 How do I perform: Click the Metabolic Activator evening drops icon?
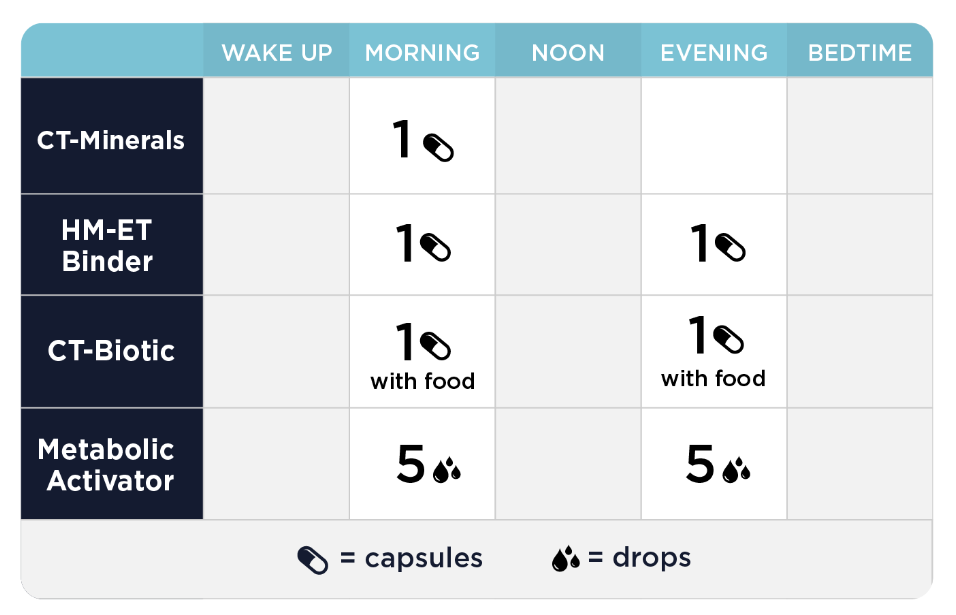point(736,469)
